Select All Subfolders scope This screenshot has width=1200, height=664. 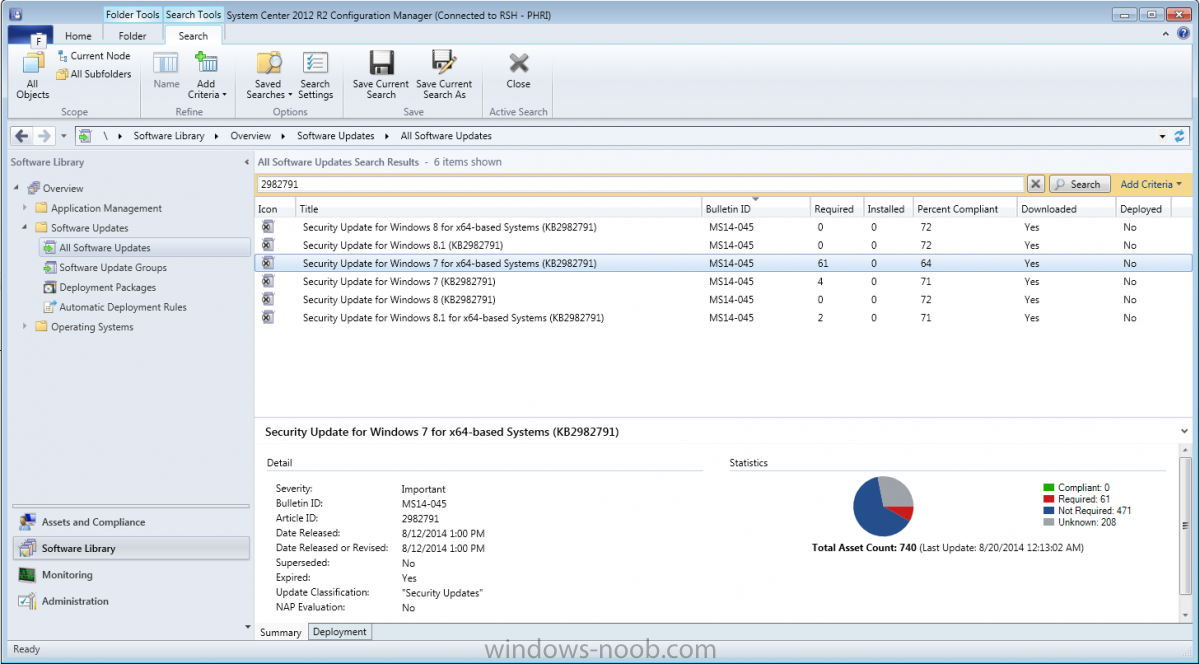(x=94, y=74)
